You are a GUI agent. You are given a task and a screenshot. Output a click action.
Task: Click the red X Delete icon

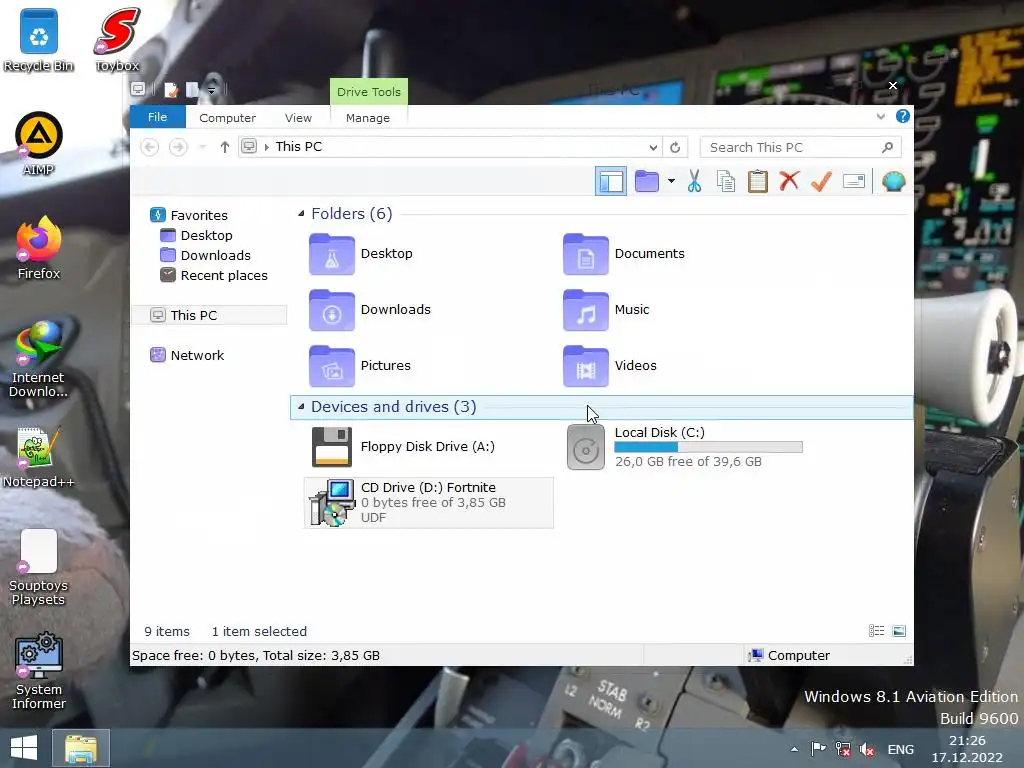pos(789,180)
